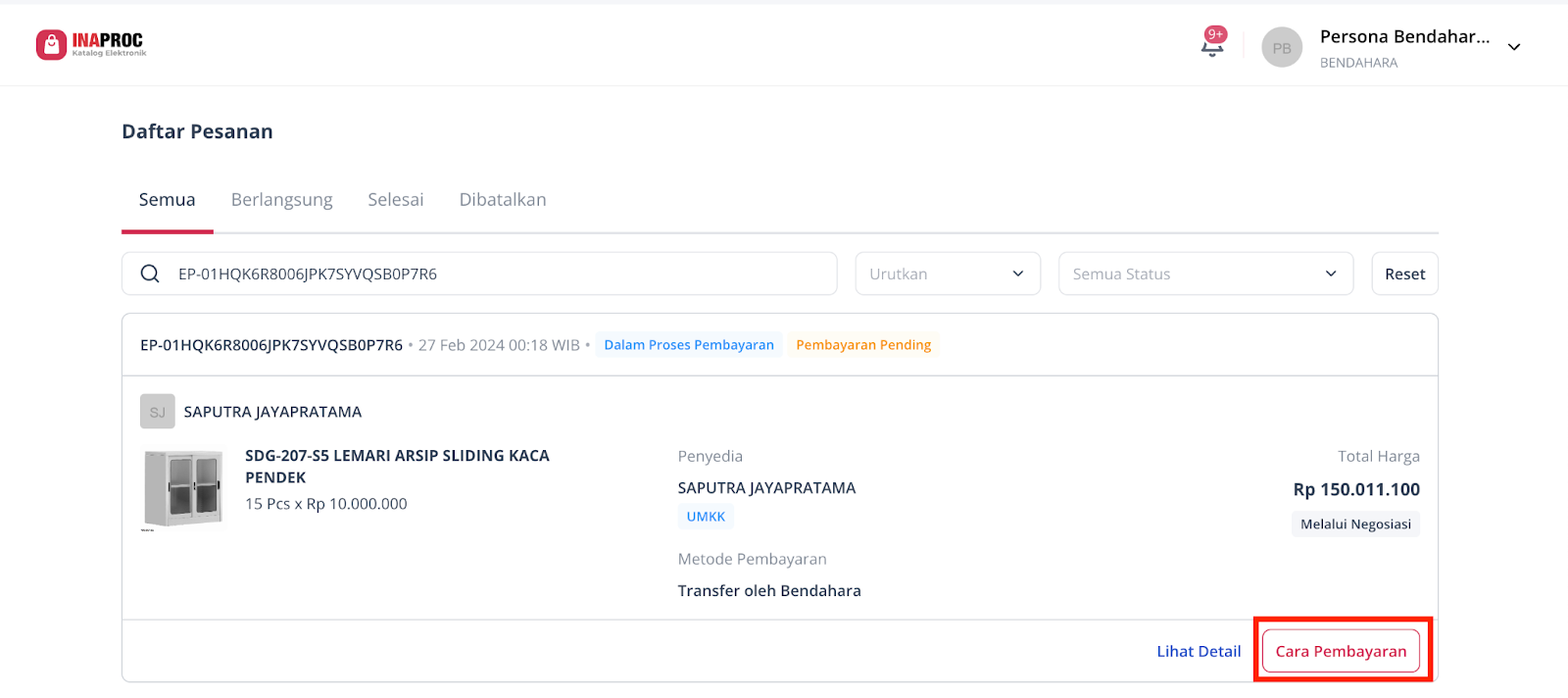Focus the order number search field

click(x=479, y=274)
